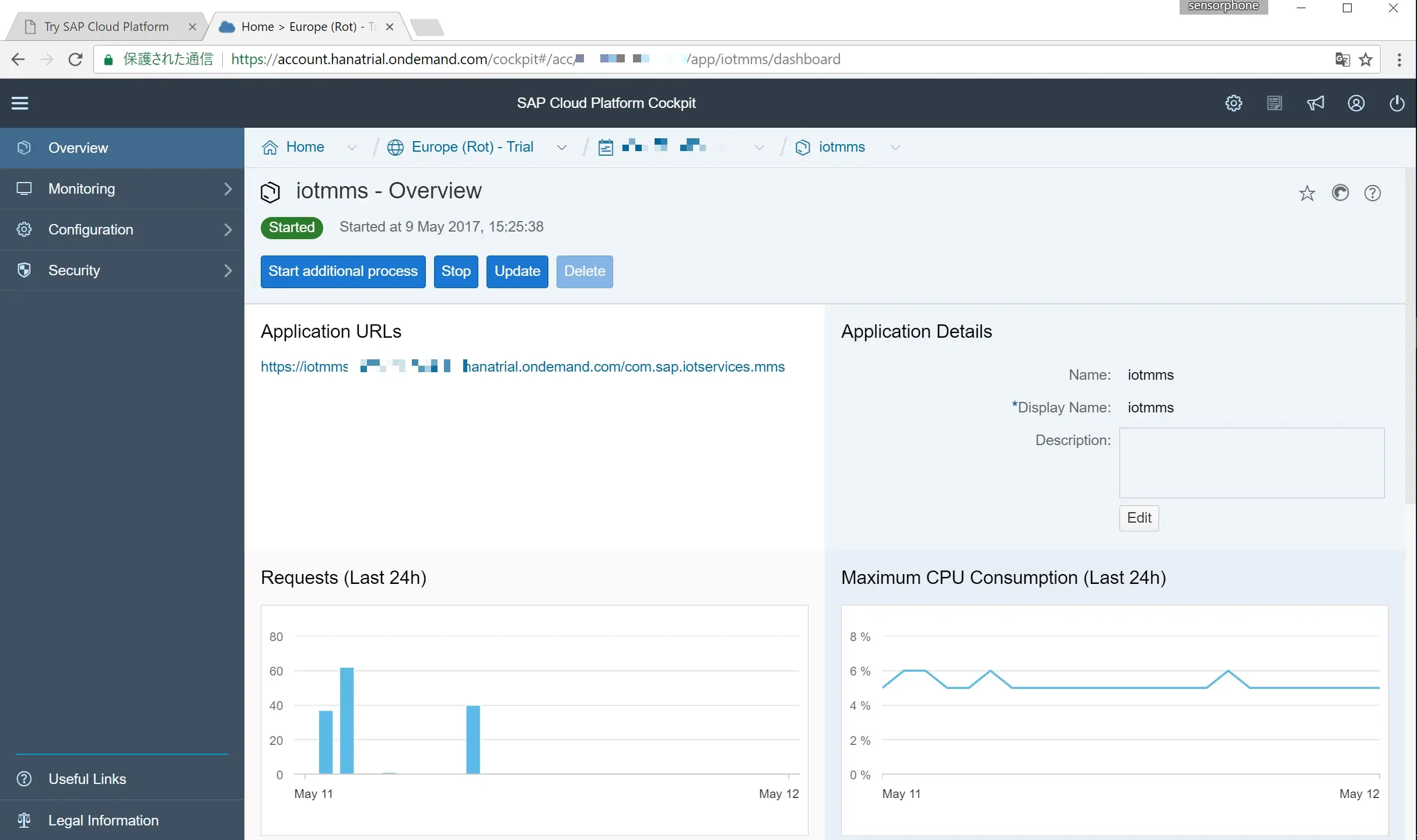Click the Monitoring screen icon in sidebar

pyautogui.click(x=24, y=188)
